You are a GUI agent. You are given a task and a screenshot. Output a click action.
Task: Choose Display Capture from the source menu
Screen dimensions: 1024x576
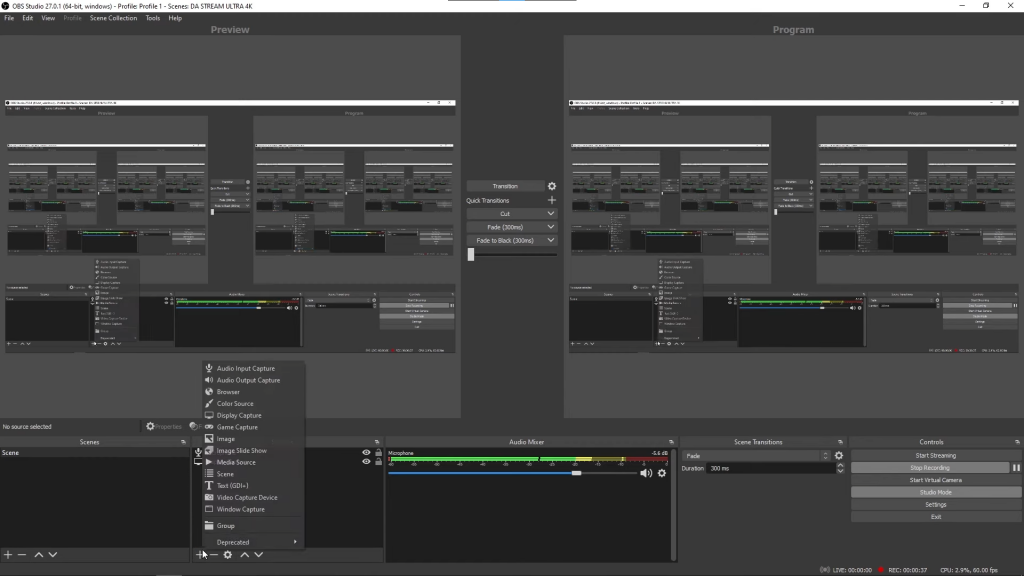(239, 415)
